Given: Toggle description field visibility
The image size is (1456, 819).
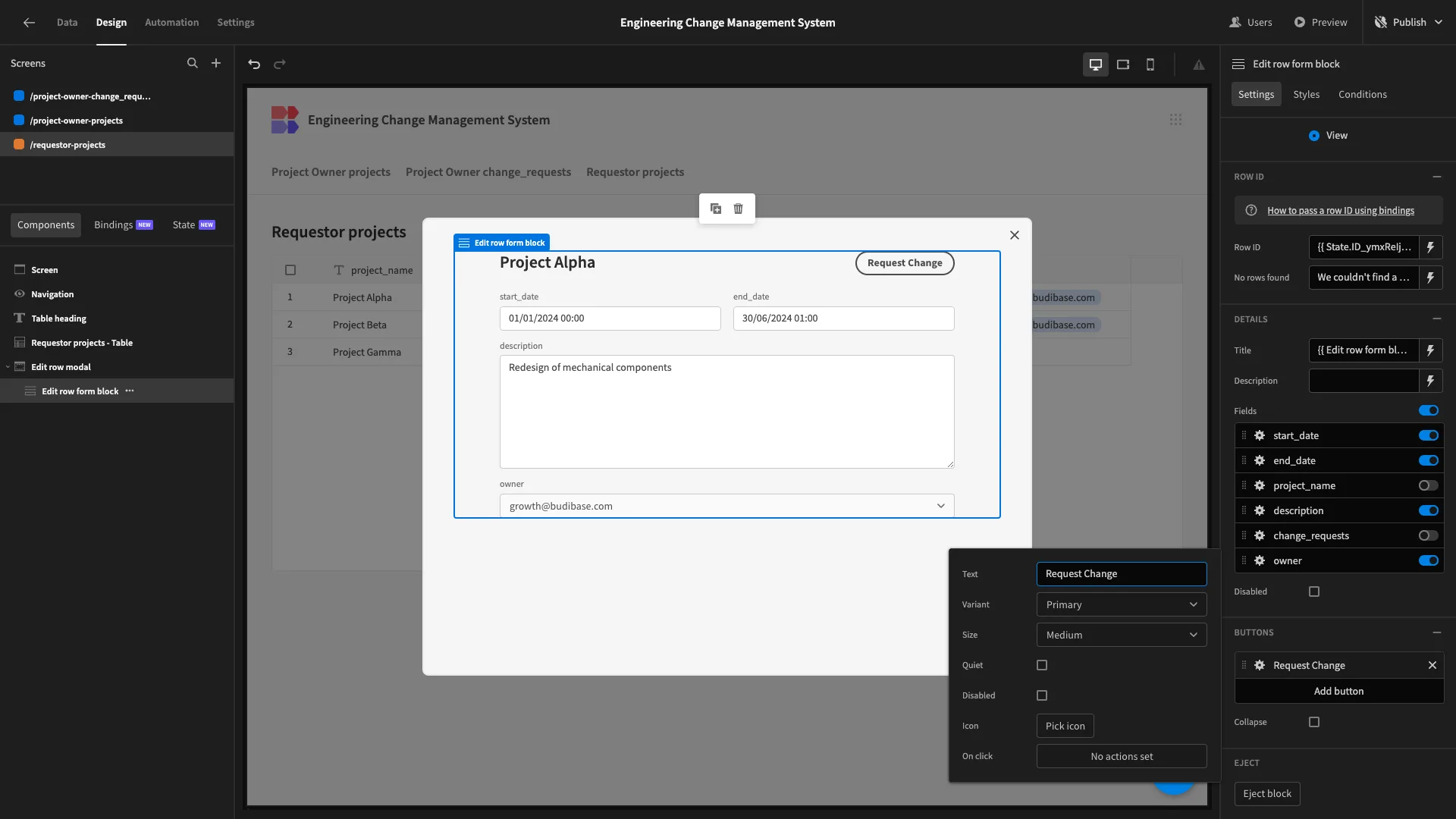Looking at the screenshot, I should coord(1429,510).
